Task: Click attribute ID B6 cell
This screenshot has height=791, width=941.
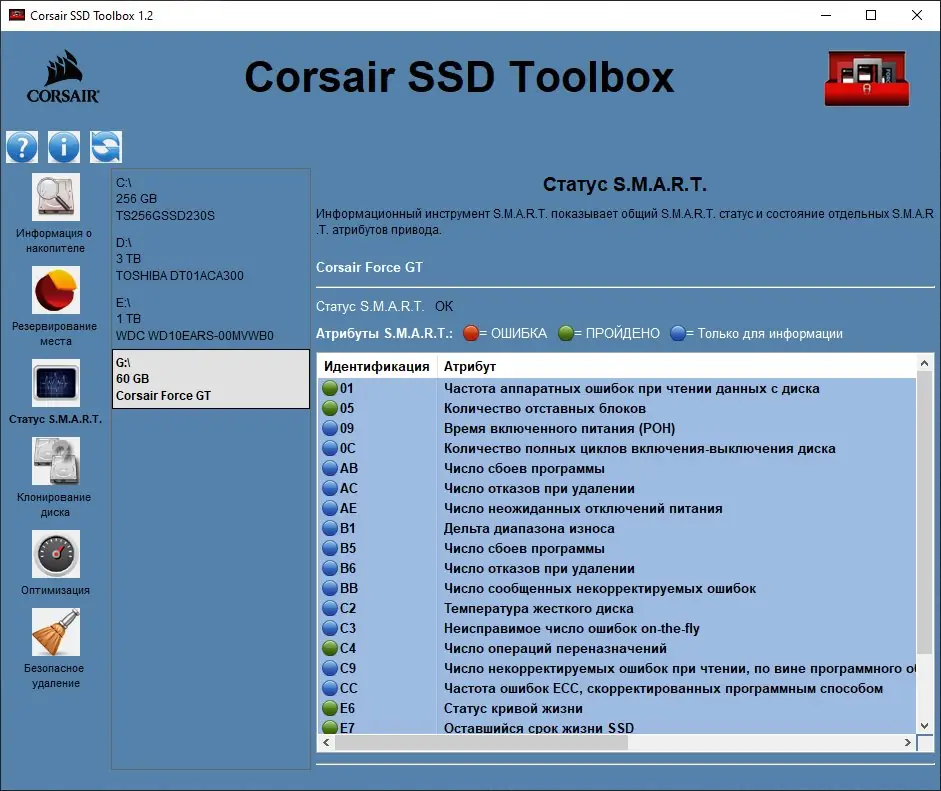Action: 377,568
